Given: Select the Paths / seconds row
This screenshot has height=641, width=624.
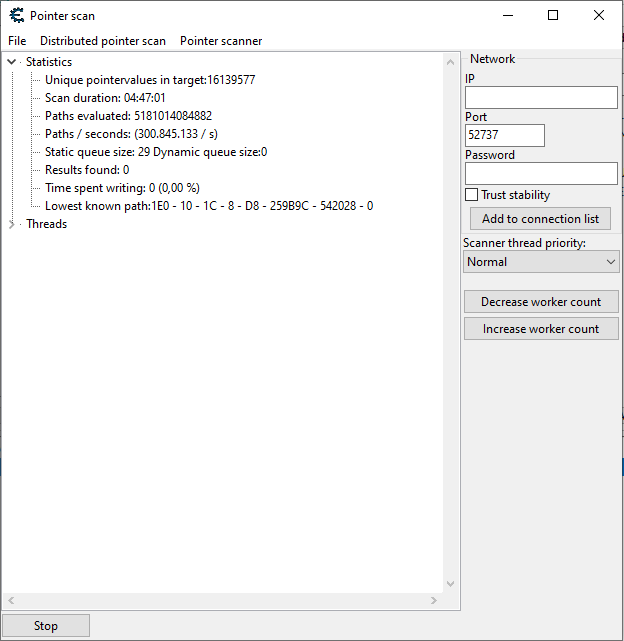Looking at the screenshot, I should 131,134.
